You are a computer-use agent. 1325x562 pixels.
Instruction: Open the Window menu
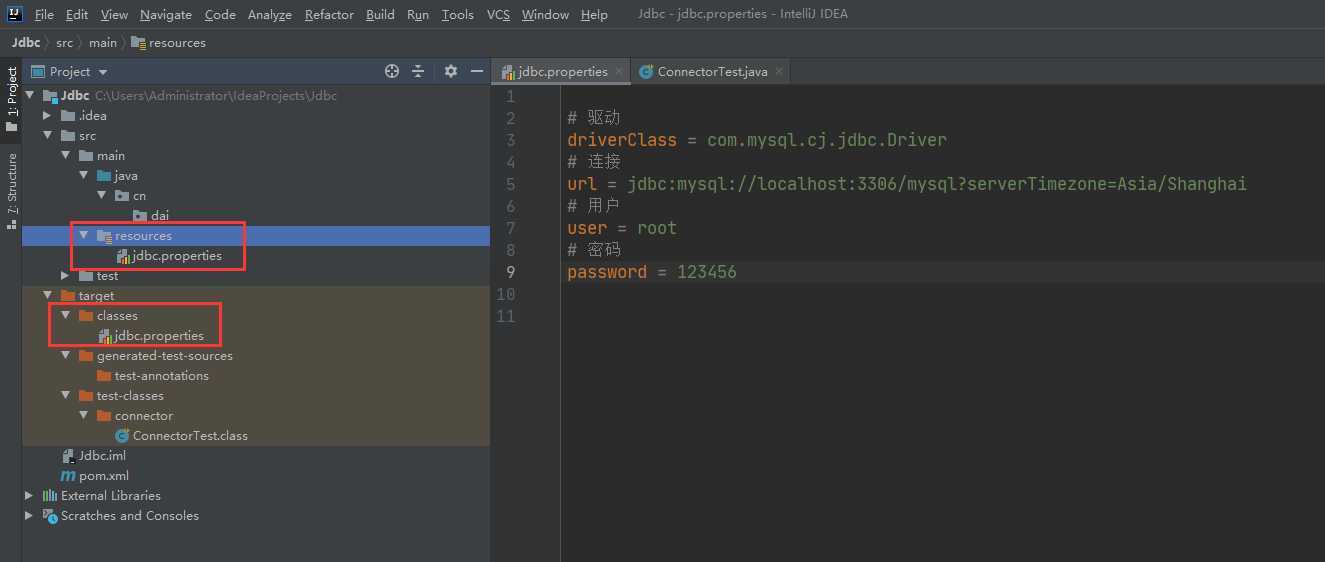(x=545, y=15)
